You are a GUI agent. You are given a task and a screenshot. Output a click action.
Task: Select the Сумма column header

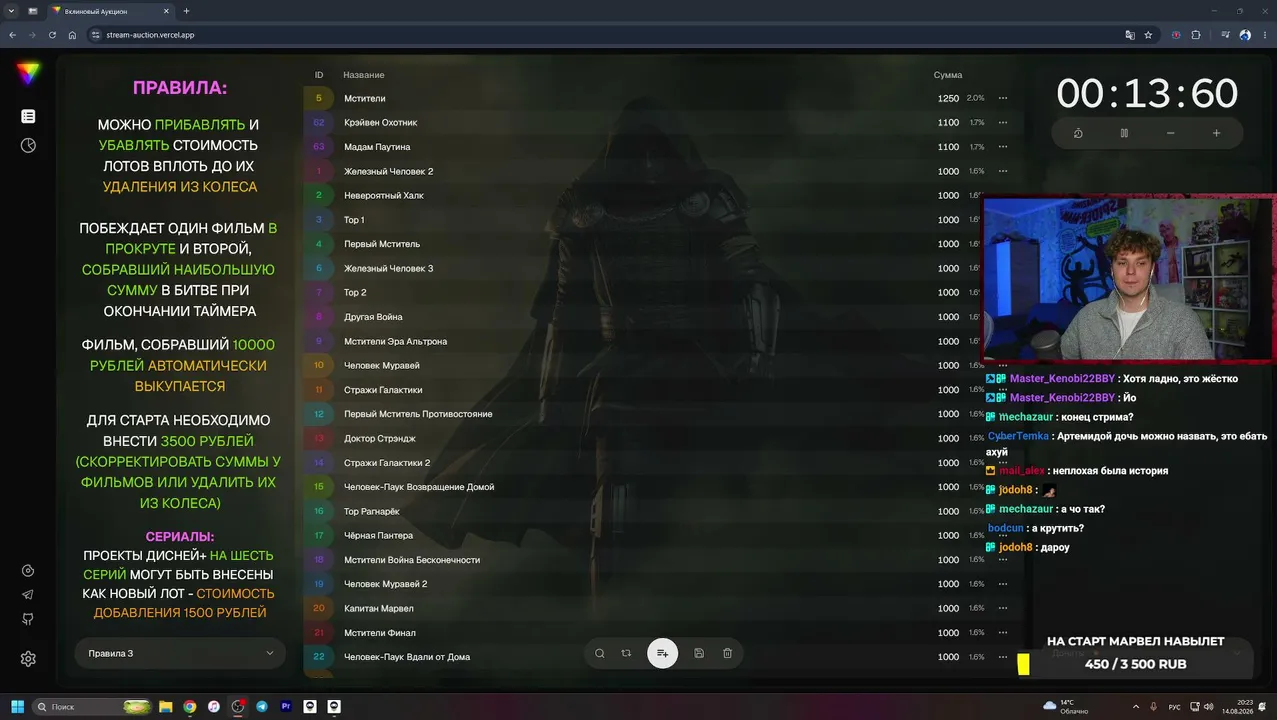click(x=947, y=75)
